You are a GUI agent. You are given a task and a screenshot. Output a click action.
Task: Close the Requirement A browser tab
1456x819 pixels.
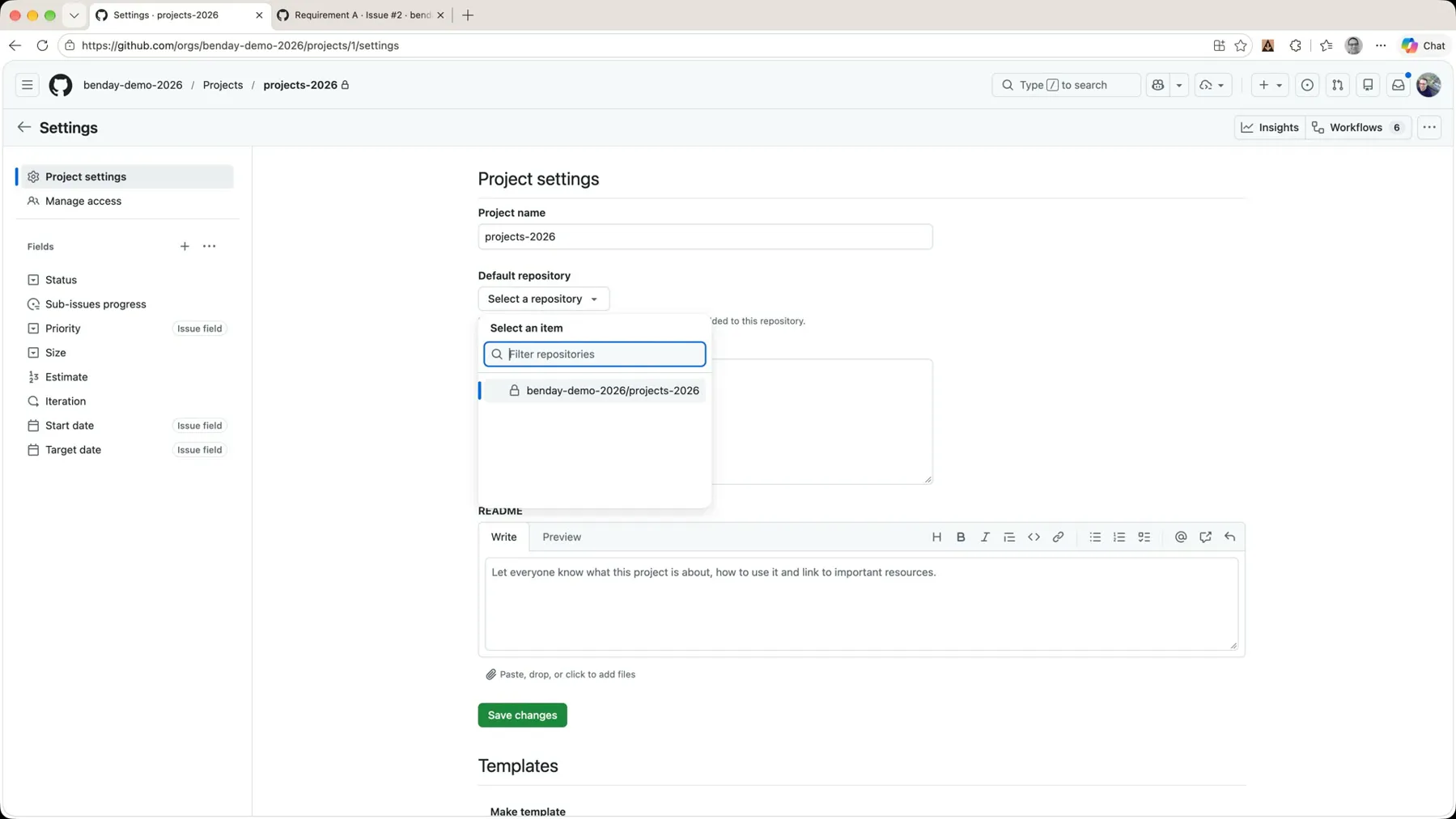click(440, 15)
